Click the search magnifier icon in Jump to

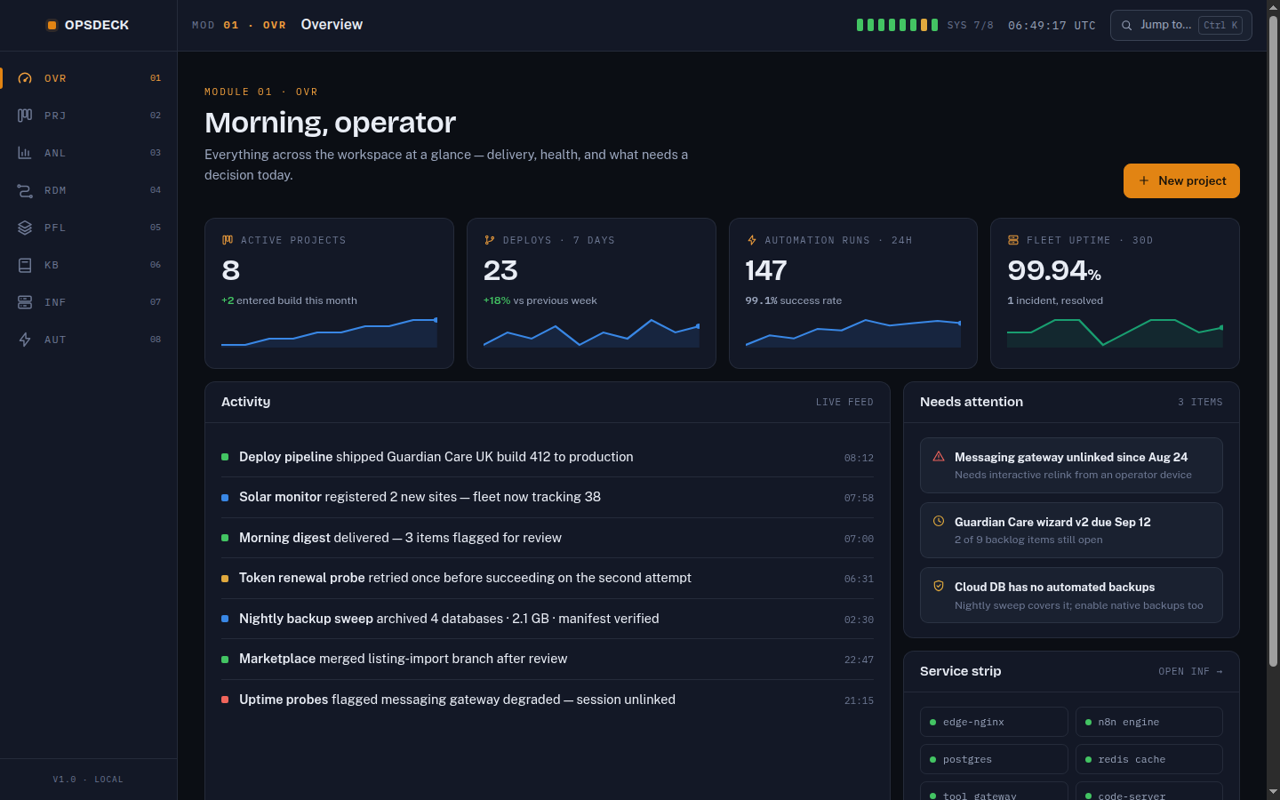[1127, 25]
